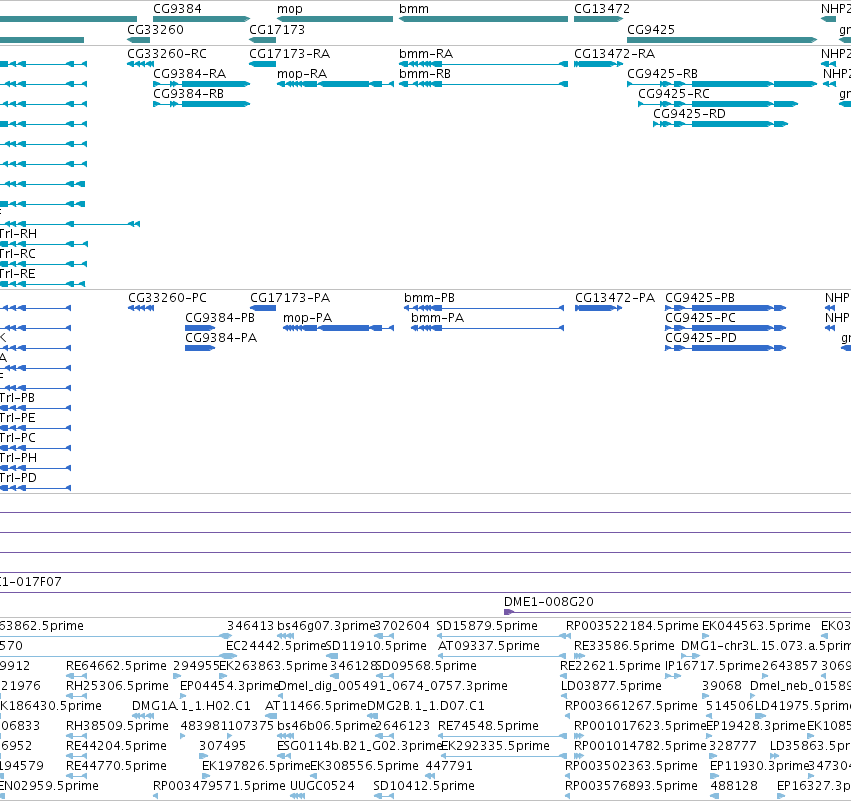Select the bmm gene feature
The height and width of the screenshot is (801, 851).
[483, 19]
